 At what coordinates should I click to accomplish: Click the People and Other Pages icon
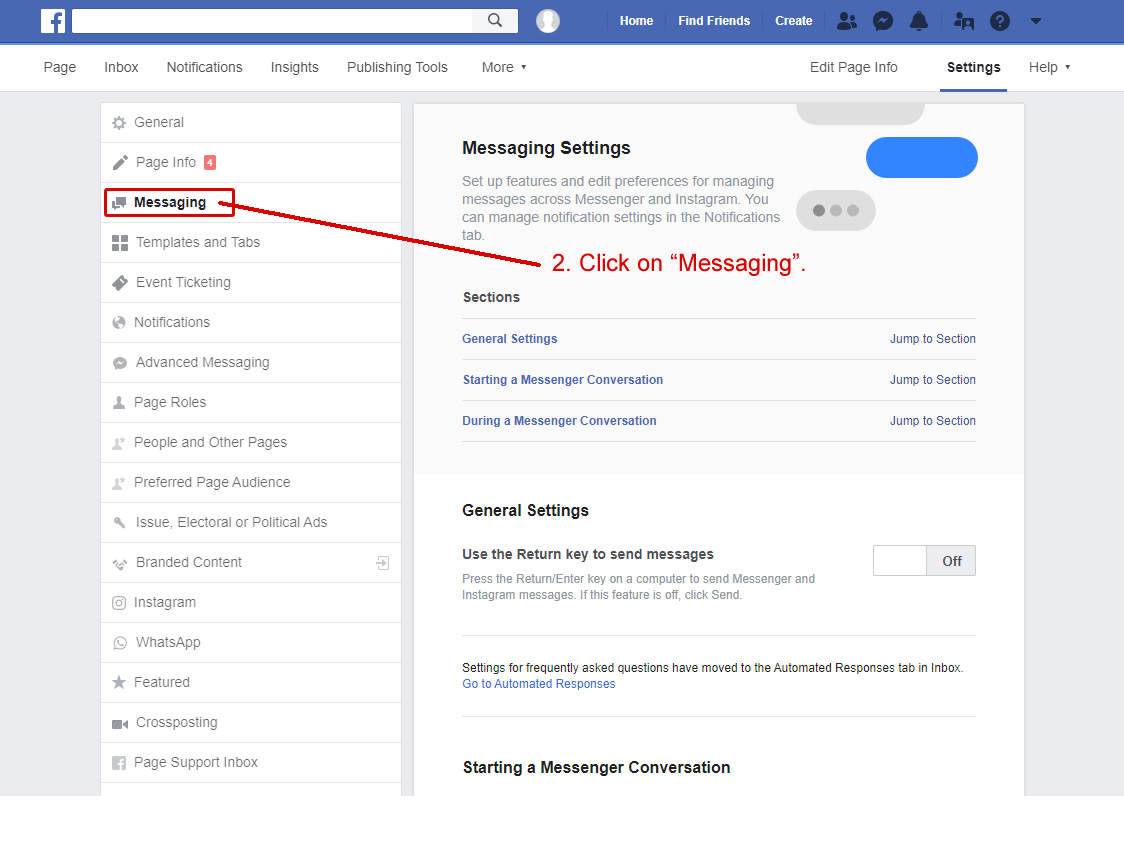pos(119,443)
